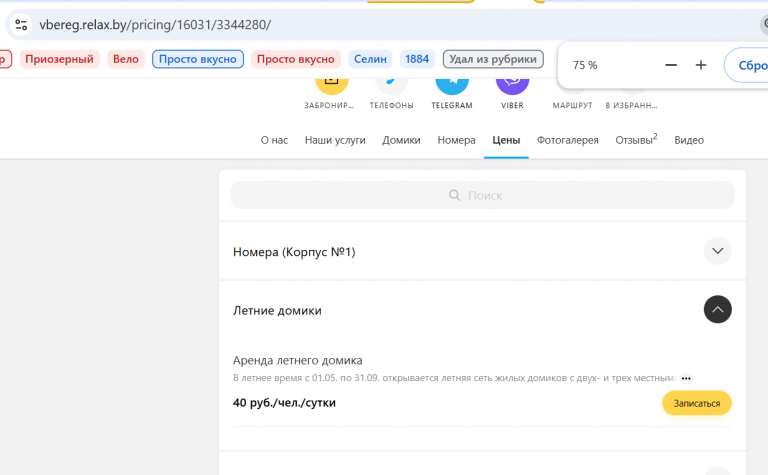Expand description with the three-dots button

(686, 379)
